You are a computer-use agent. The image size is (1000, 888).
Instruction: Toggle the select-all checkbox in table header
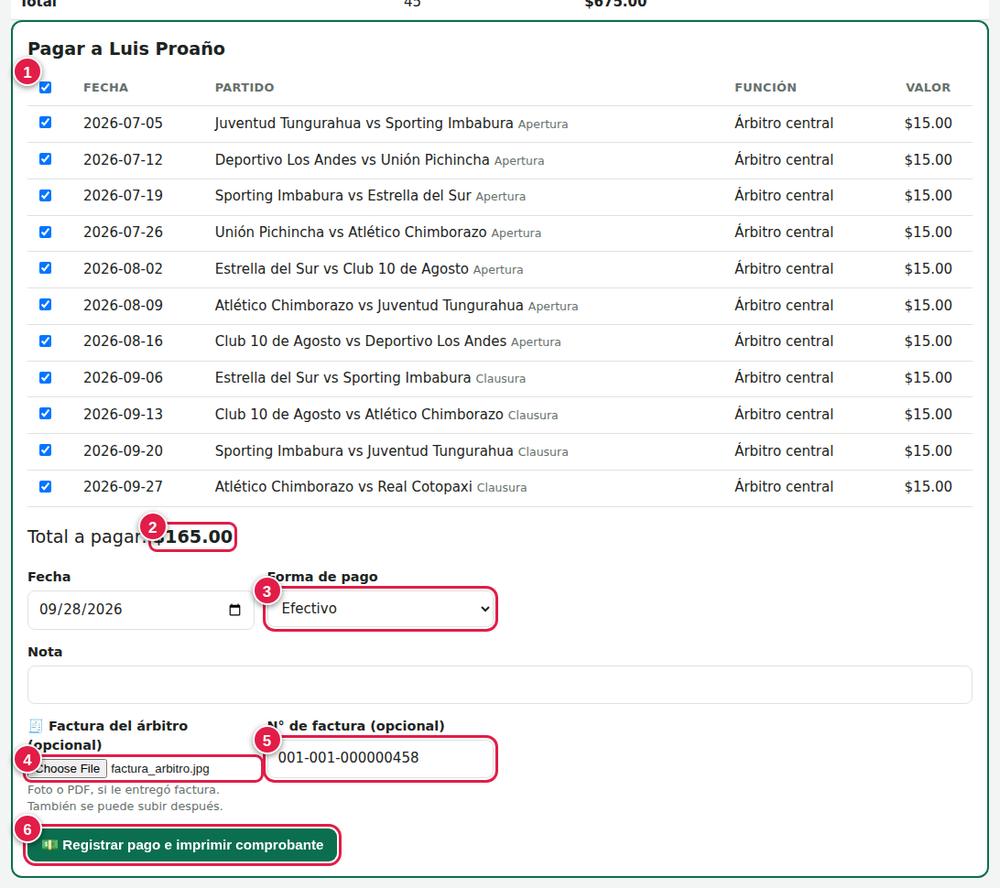click(45, 87)
